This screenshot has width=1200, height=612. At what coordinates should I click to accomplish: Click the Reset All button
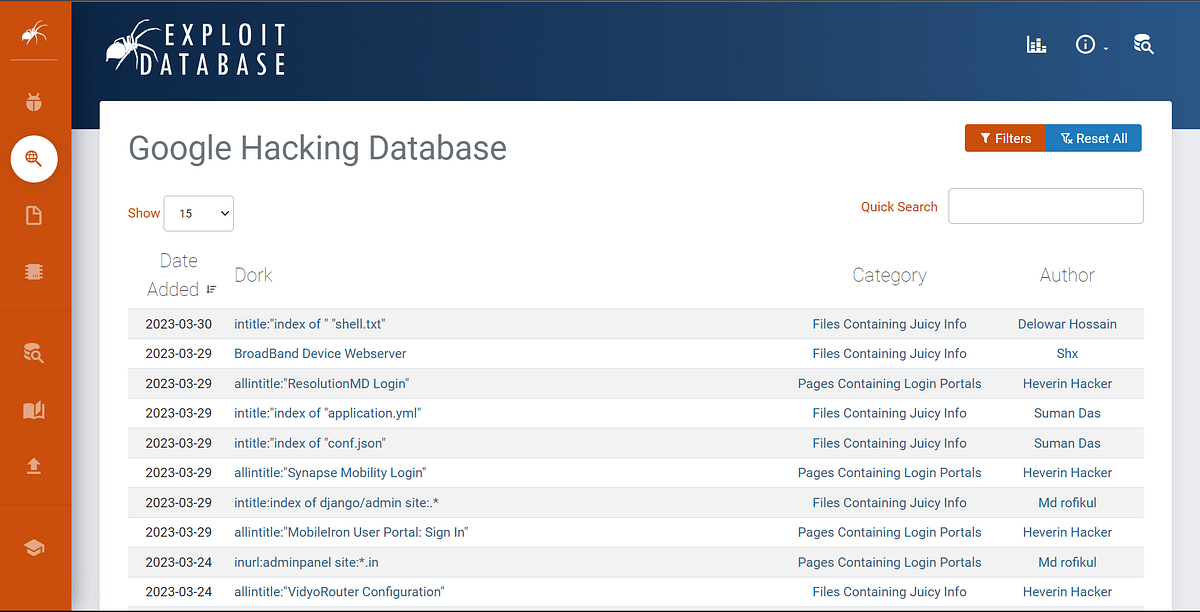pyautogui.click(x=1094, y=138)
